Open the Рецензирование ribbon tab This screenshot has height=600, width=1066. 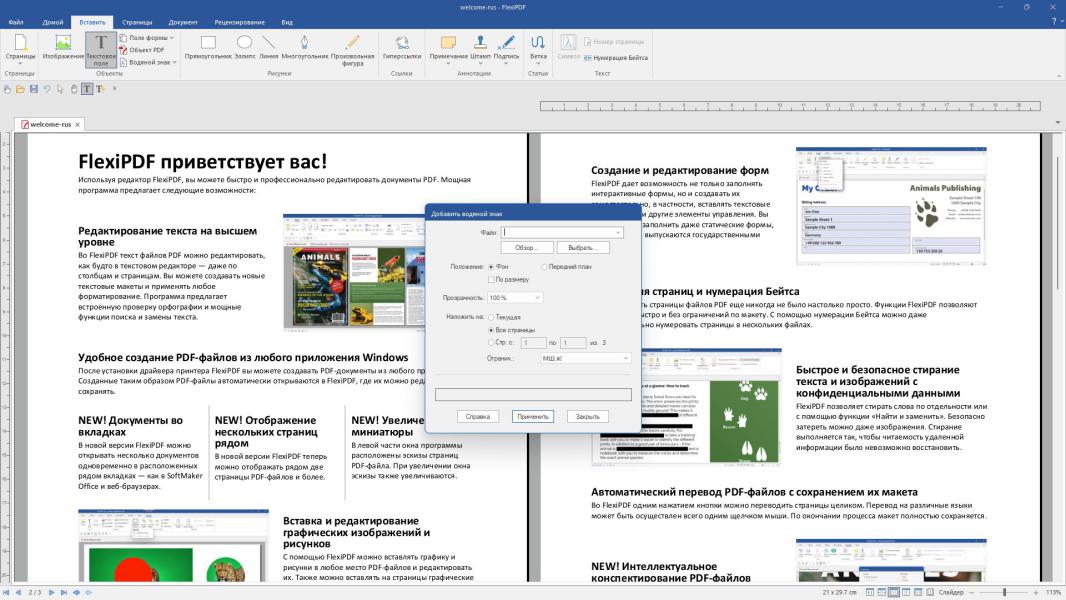(241, 21)
